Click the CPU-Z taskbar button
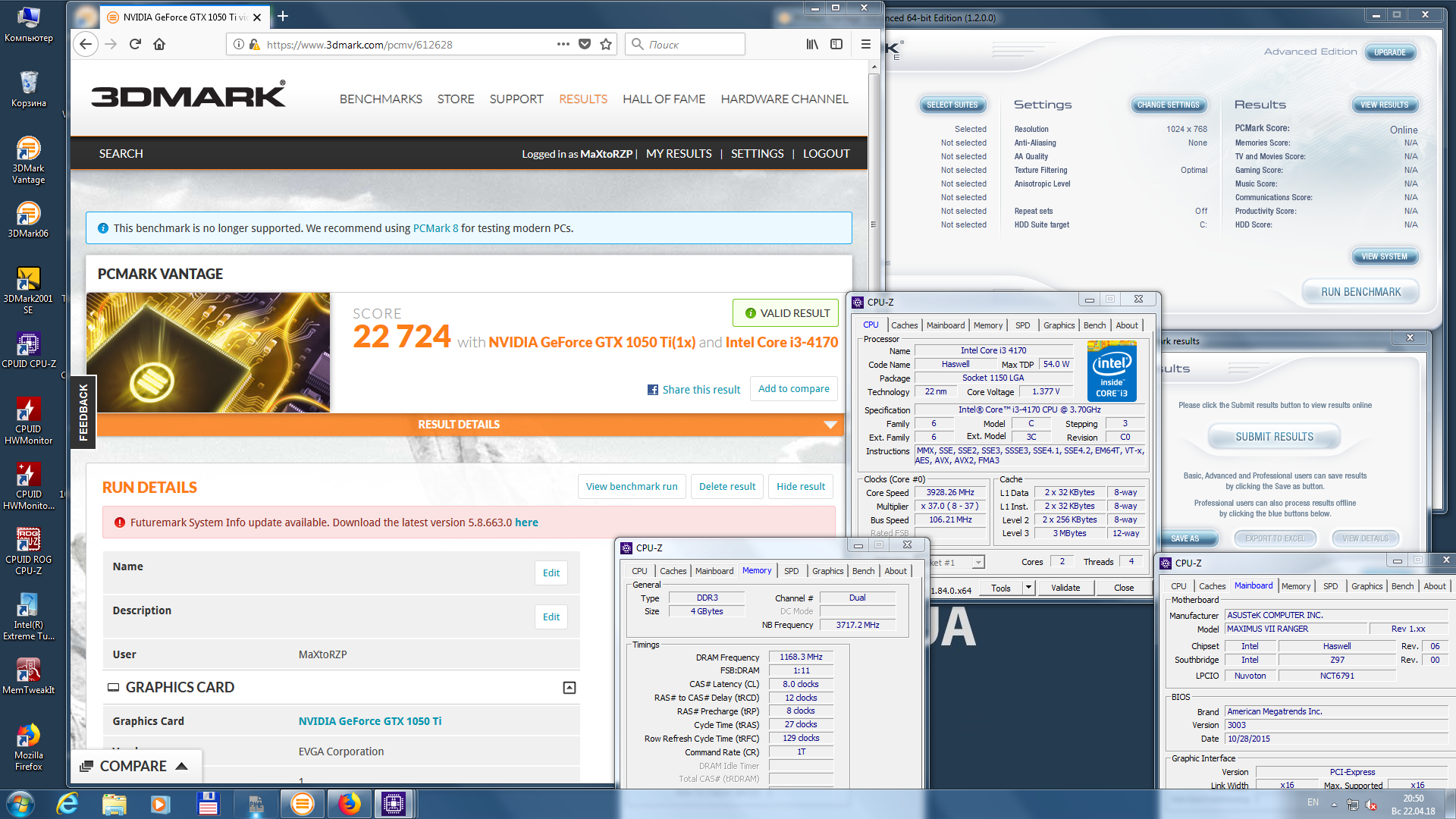Image resolution: width=1456 pixels, height=819 pixels. (x=394, y=804)
